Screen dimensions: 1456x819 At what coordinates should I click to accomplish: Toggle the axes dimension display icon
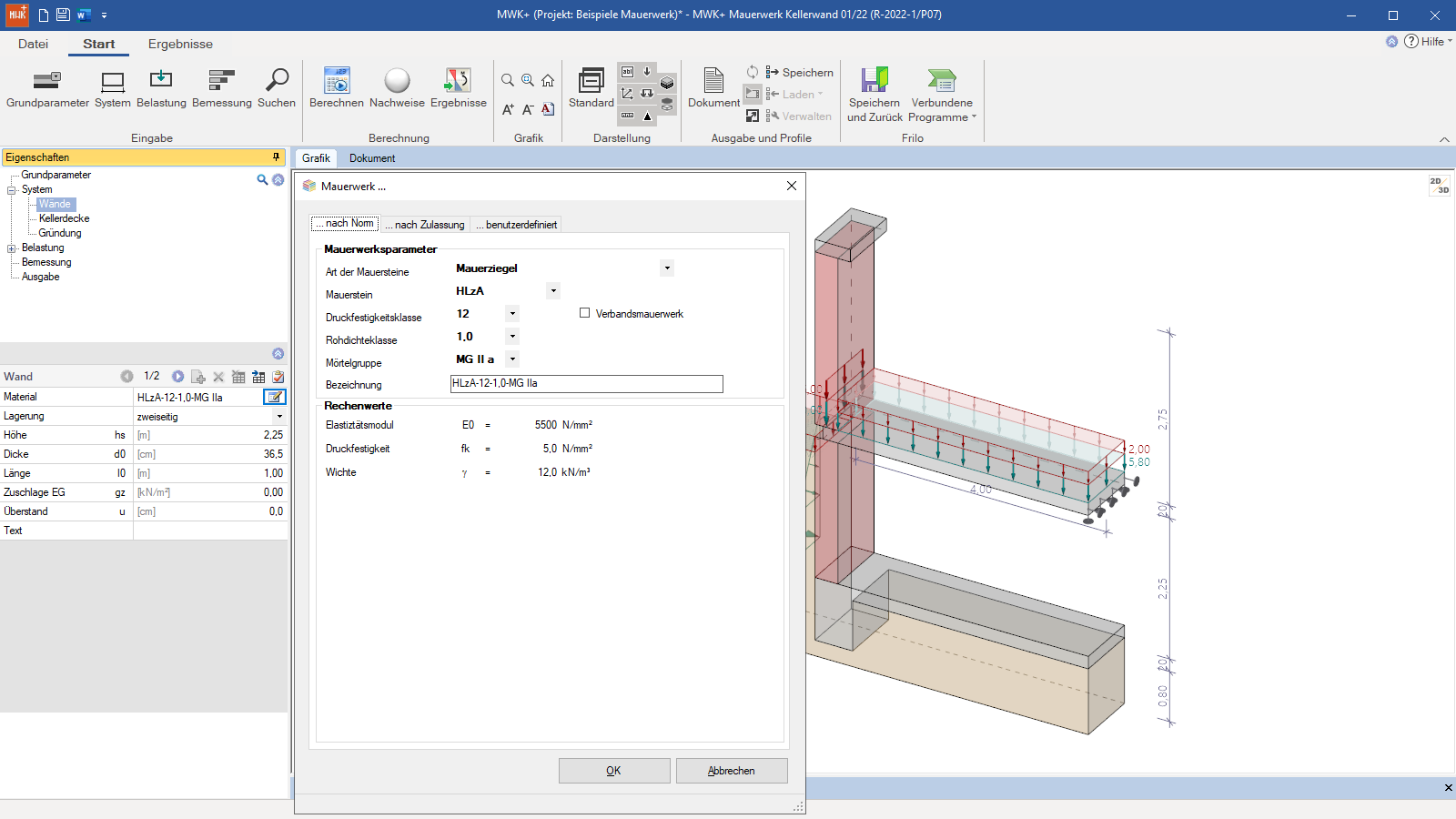pos(627,93)
